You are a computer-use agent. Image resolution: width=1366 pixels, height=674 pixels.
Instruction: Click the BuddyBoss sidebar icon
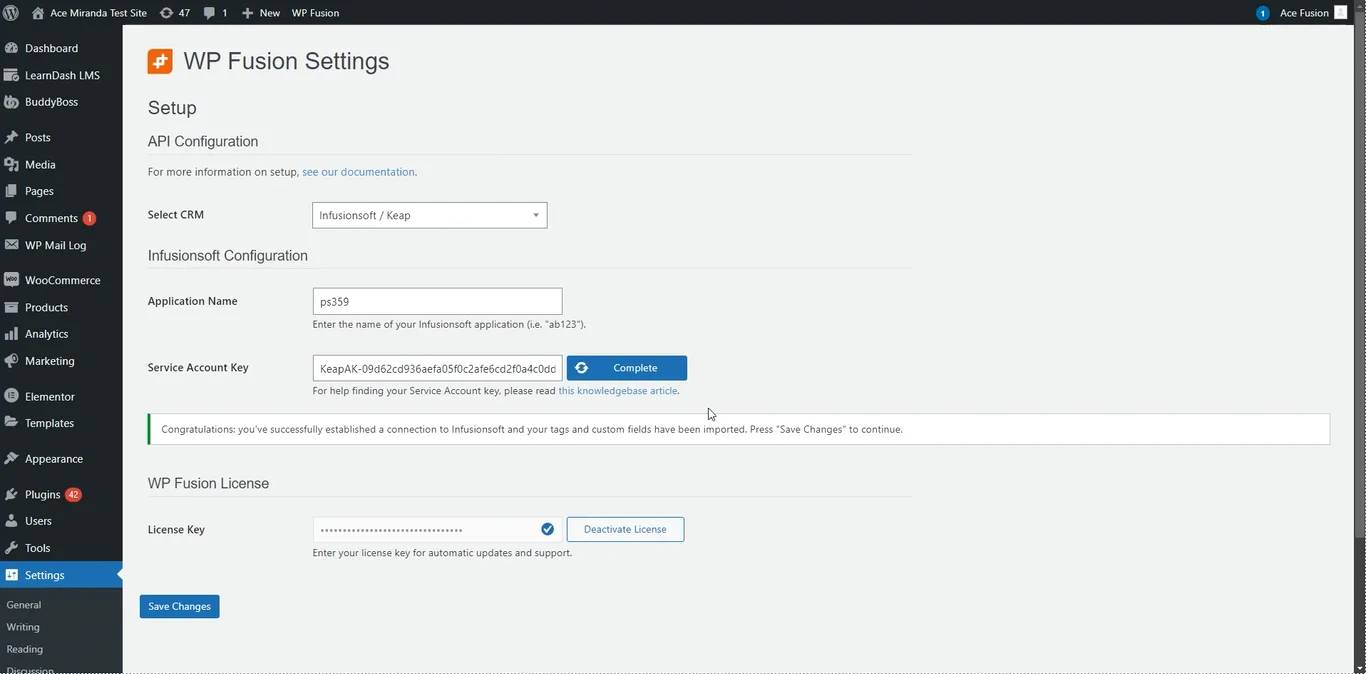tap(11, 102)
